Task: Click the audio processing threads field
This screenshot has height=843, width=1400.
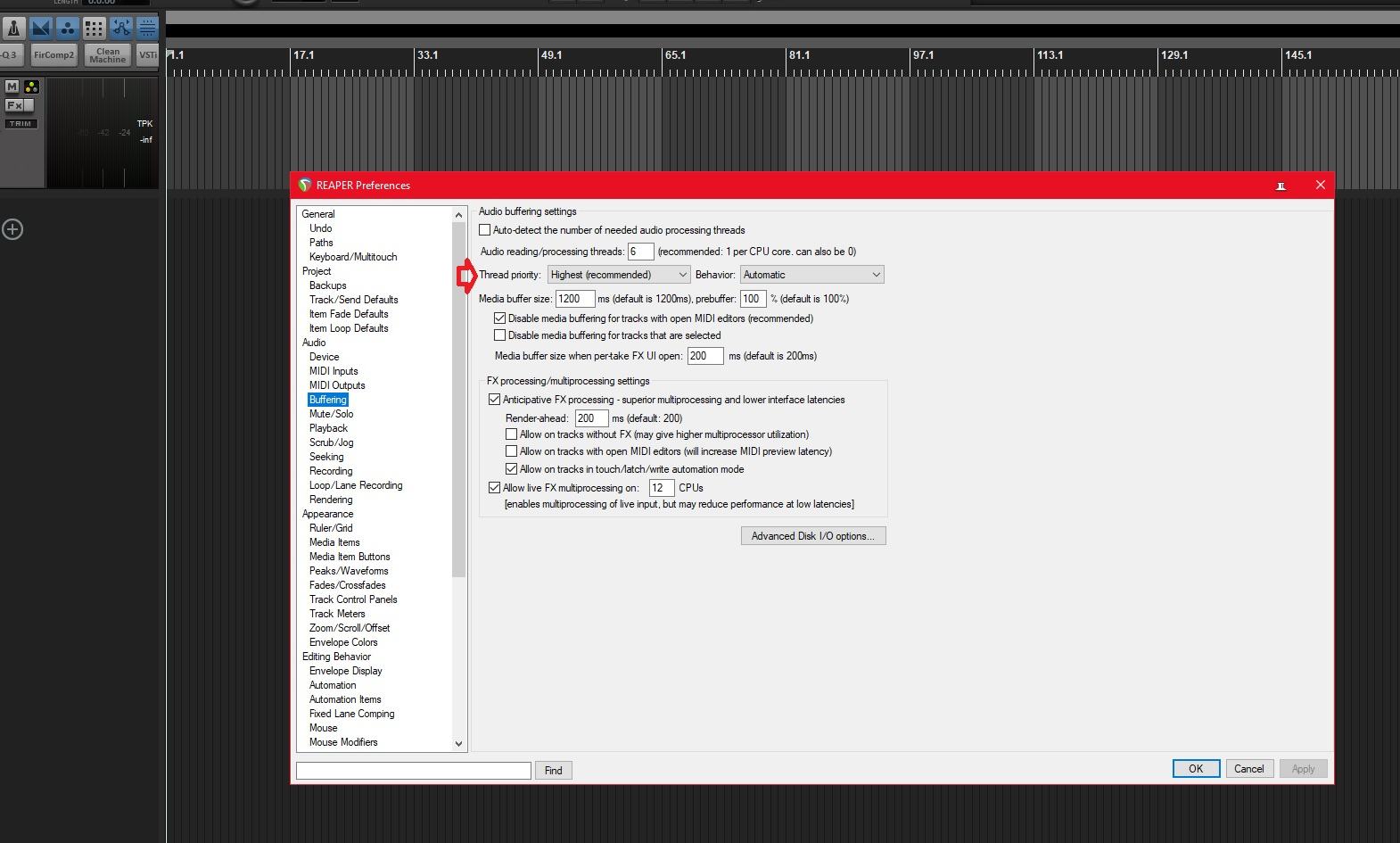Action: [x=640, y=252]
